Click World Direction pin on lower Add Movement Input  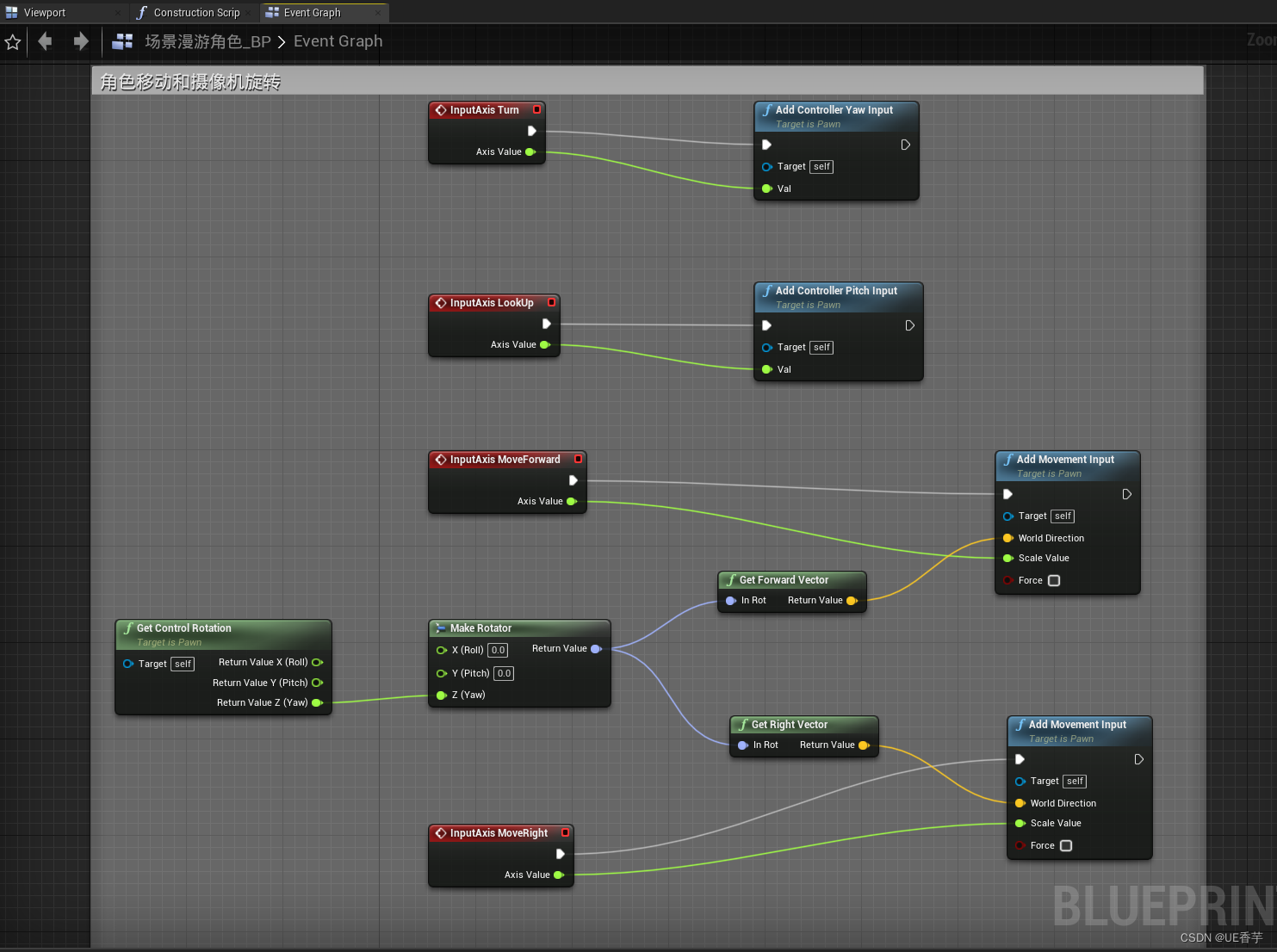(x=1020, y=803)
